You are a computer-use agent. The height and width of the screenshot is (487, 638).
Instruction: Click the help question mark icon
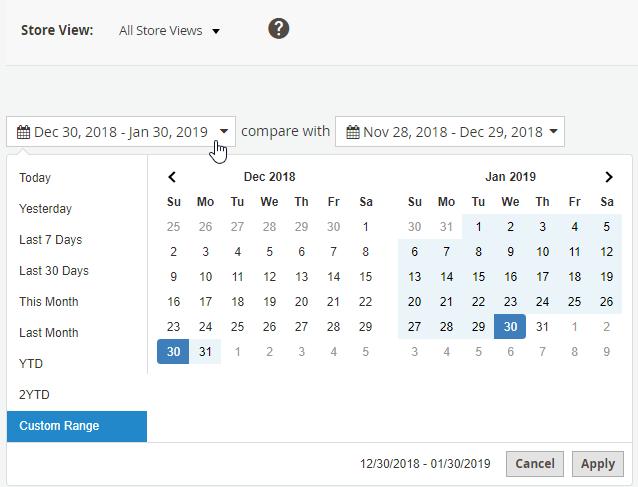coord(279,29)
